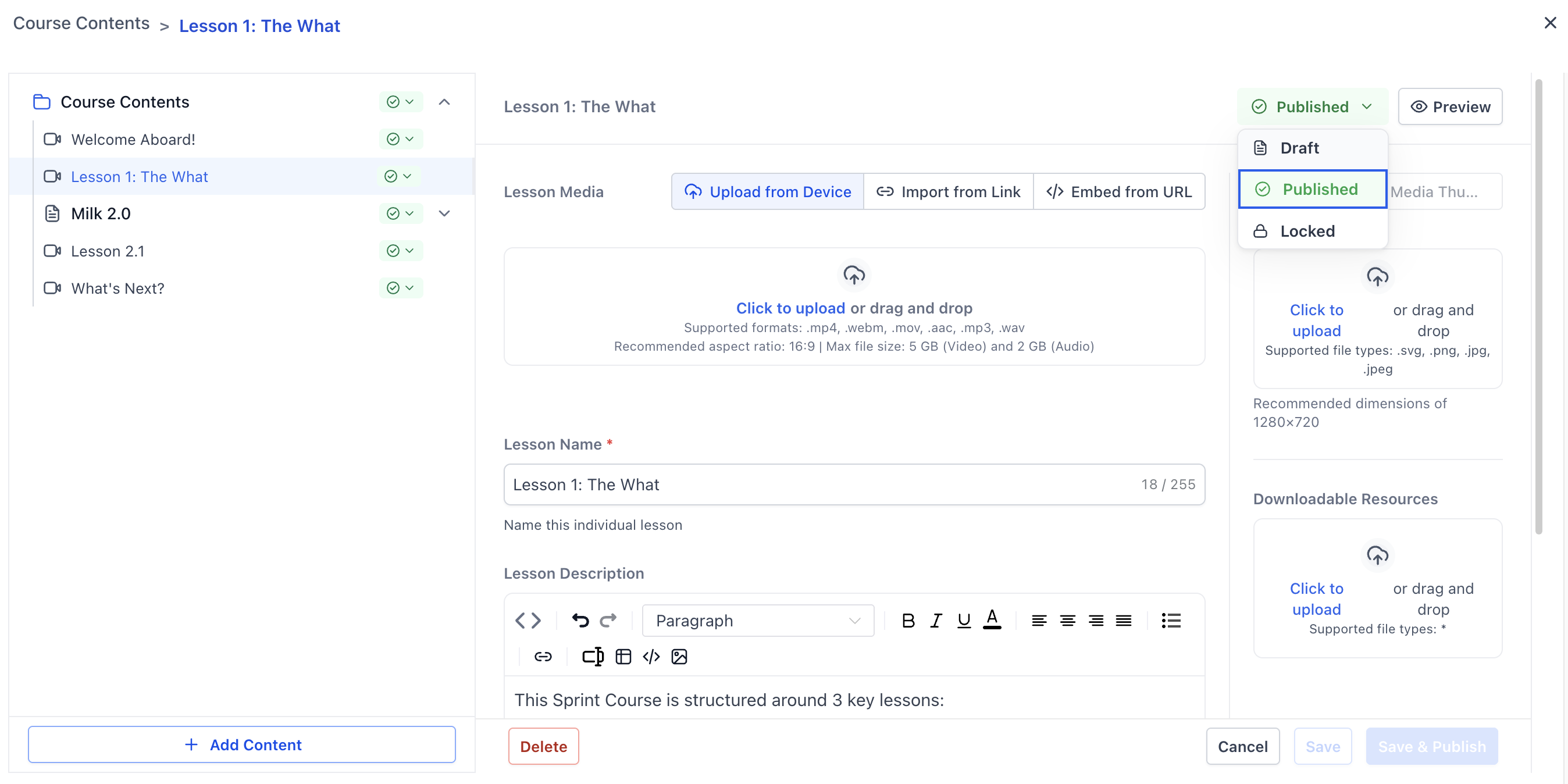Open source code view icon
The width and height of the screenshot is (1568, 784).
coord(528,620)
